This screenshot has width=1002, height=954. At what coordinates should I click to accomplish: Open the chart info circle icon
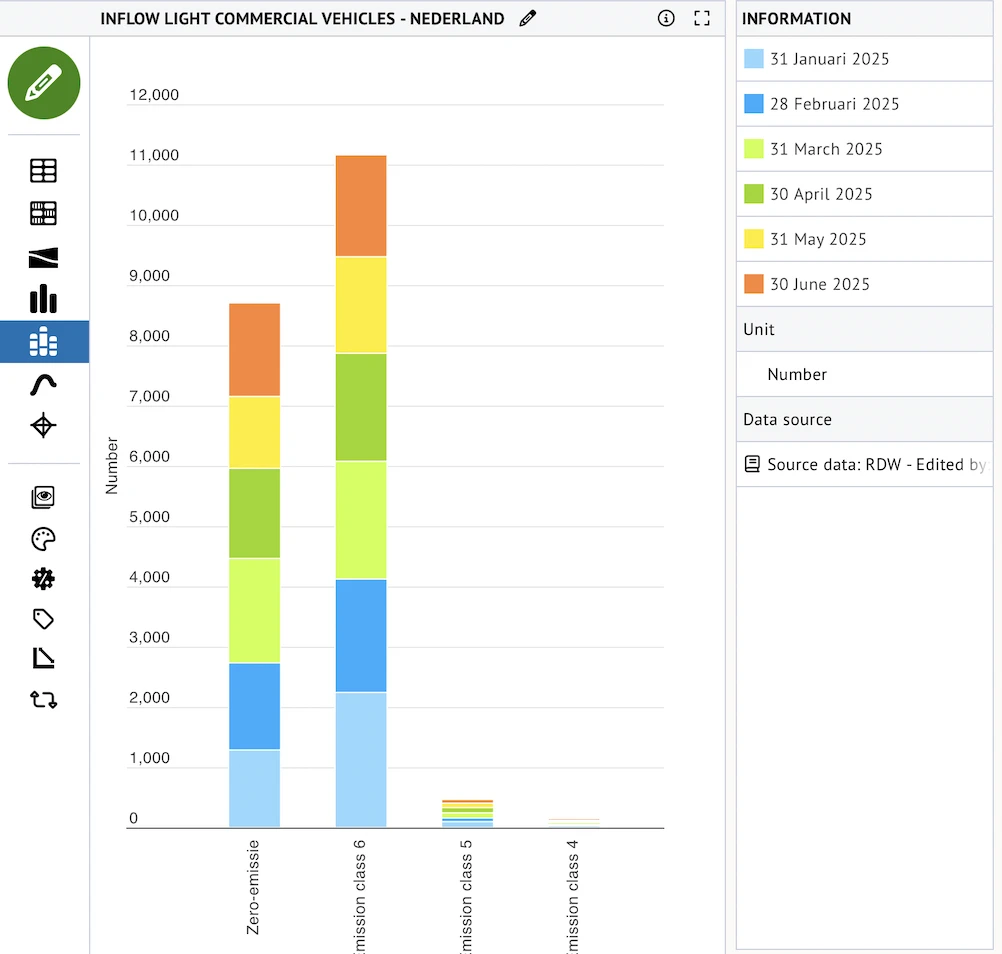(x=666, y=19)
